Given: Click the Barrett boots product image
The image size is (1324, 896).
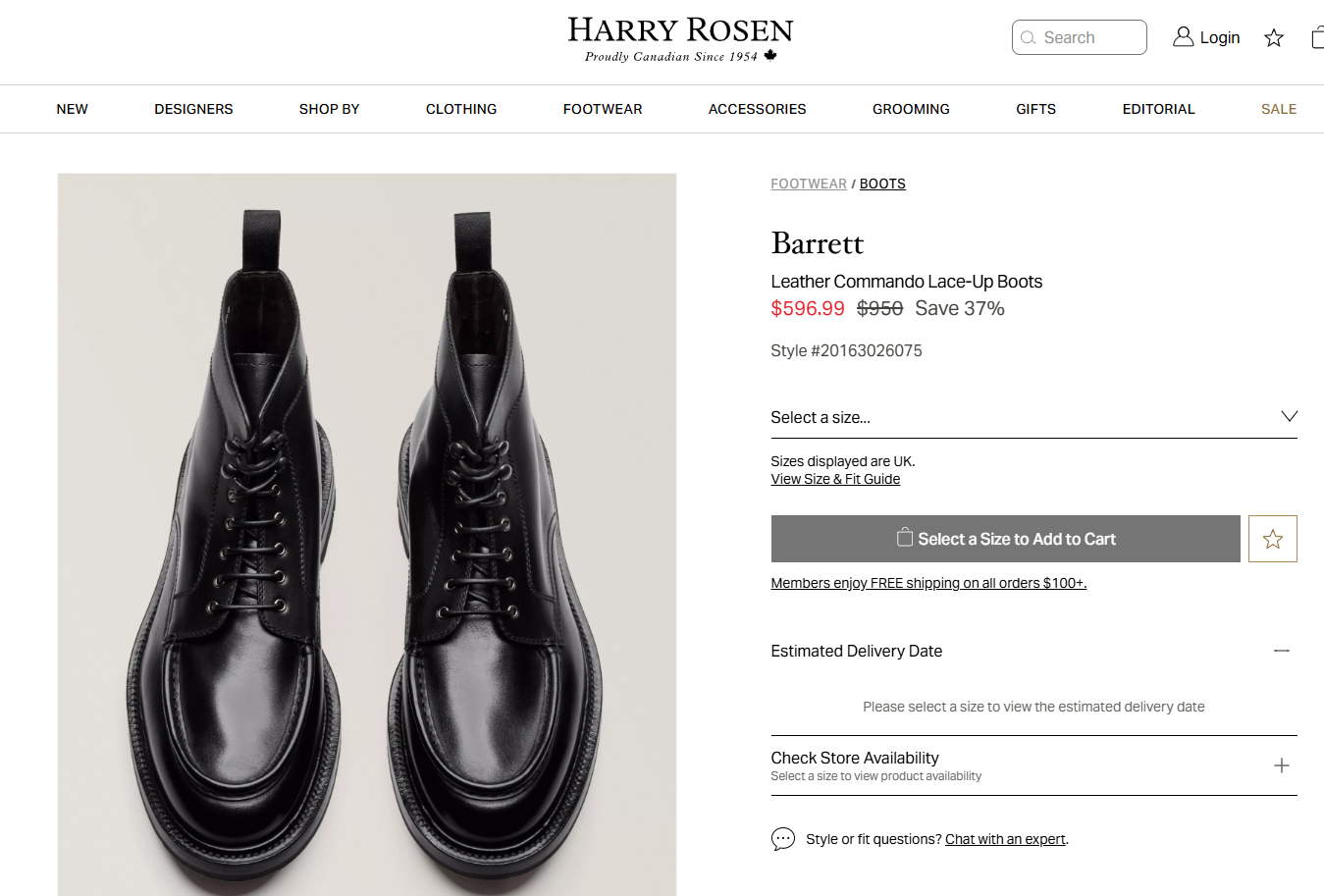Looking at the screenshot, I should (367, 534).
